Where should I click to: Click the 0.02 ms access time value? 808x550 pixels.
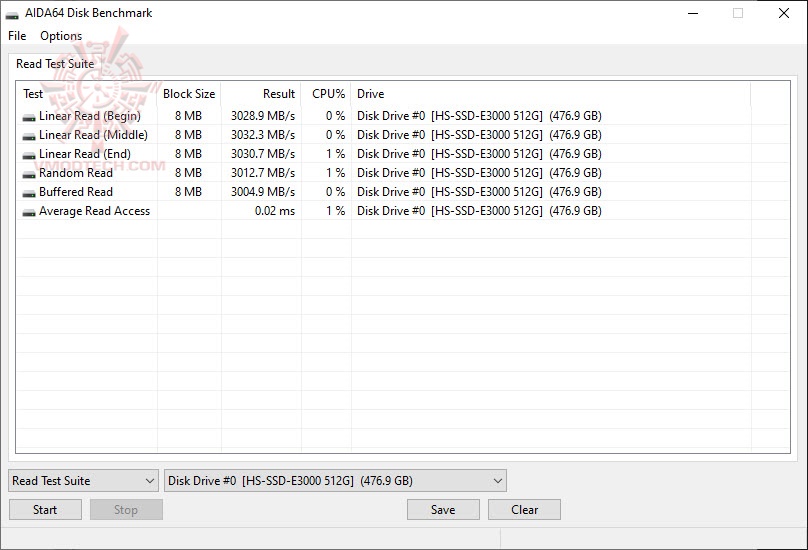point(275,211)
